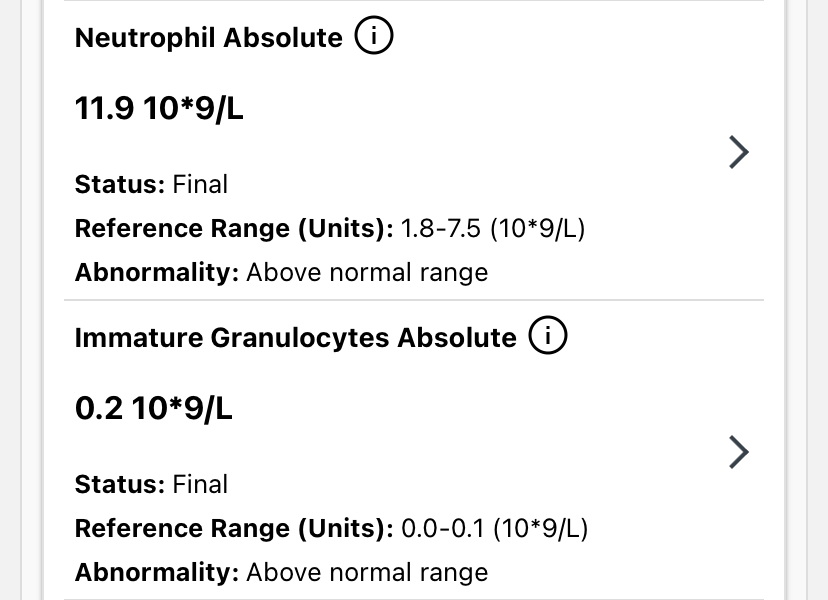Open Immature Granulocytes Absolute details chevron

[739, 452]
